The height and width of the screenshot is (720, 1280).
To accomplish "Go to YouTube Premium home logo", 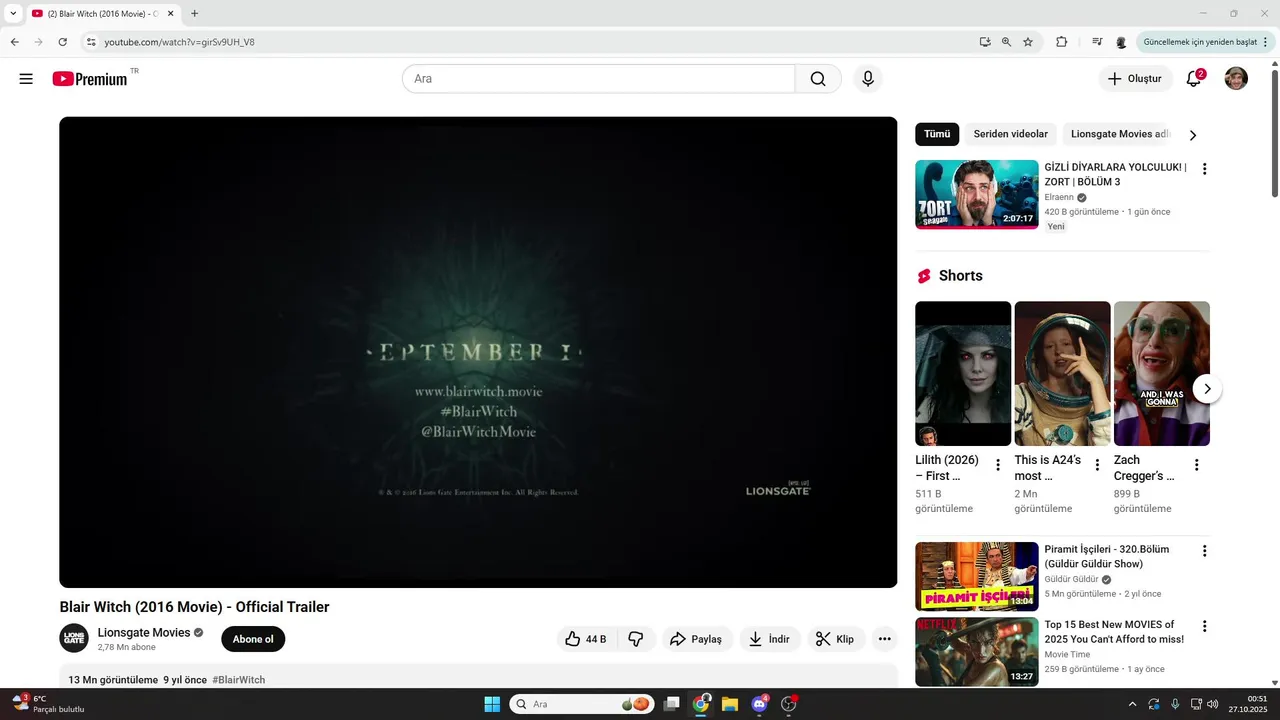I will click(x=90, y=79).
